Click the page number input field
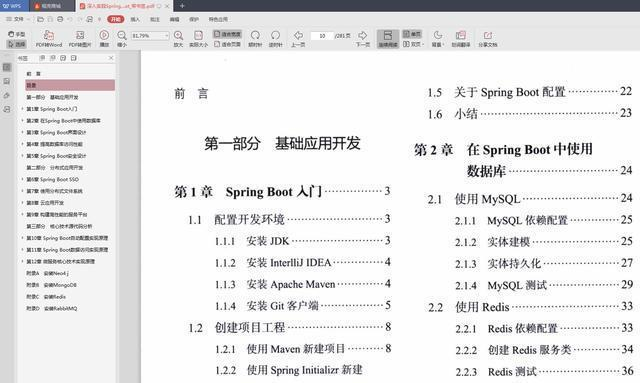Viewport: 640px width, 383px height. click(322, 36)
